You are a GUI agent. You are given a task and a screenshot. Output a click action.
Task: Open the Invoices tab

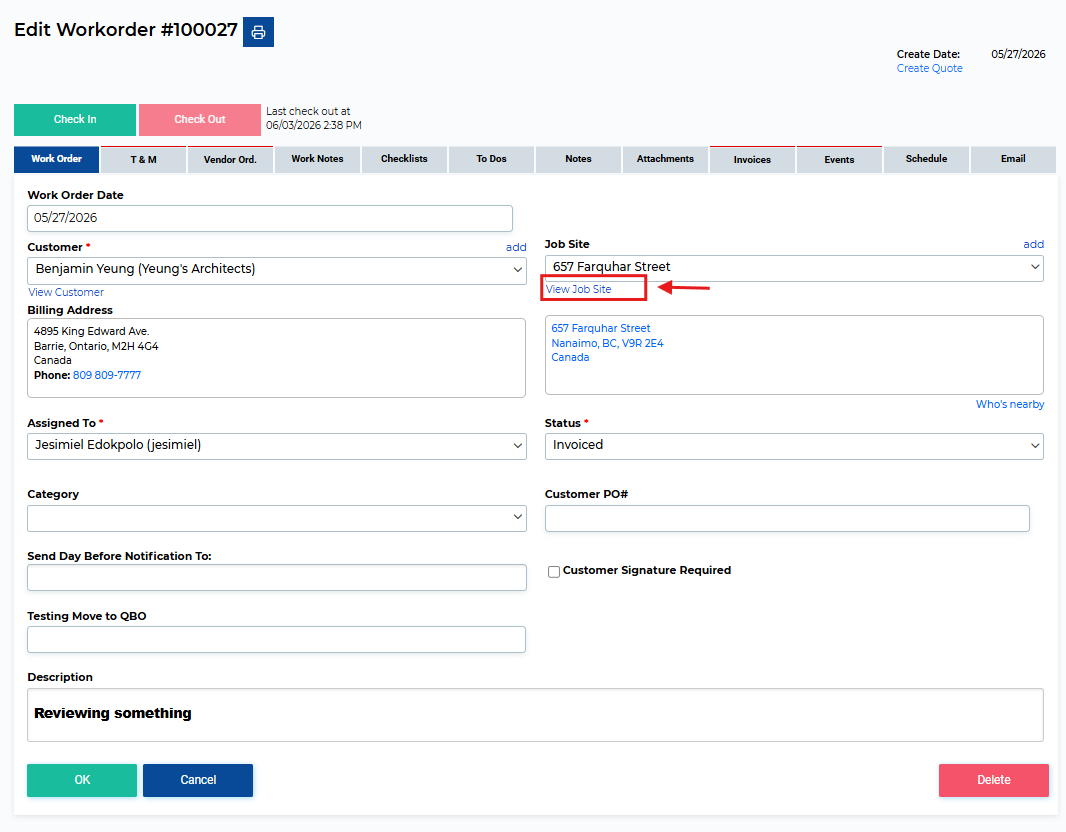click(x=753, y=160)
